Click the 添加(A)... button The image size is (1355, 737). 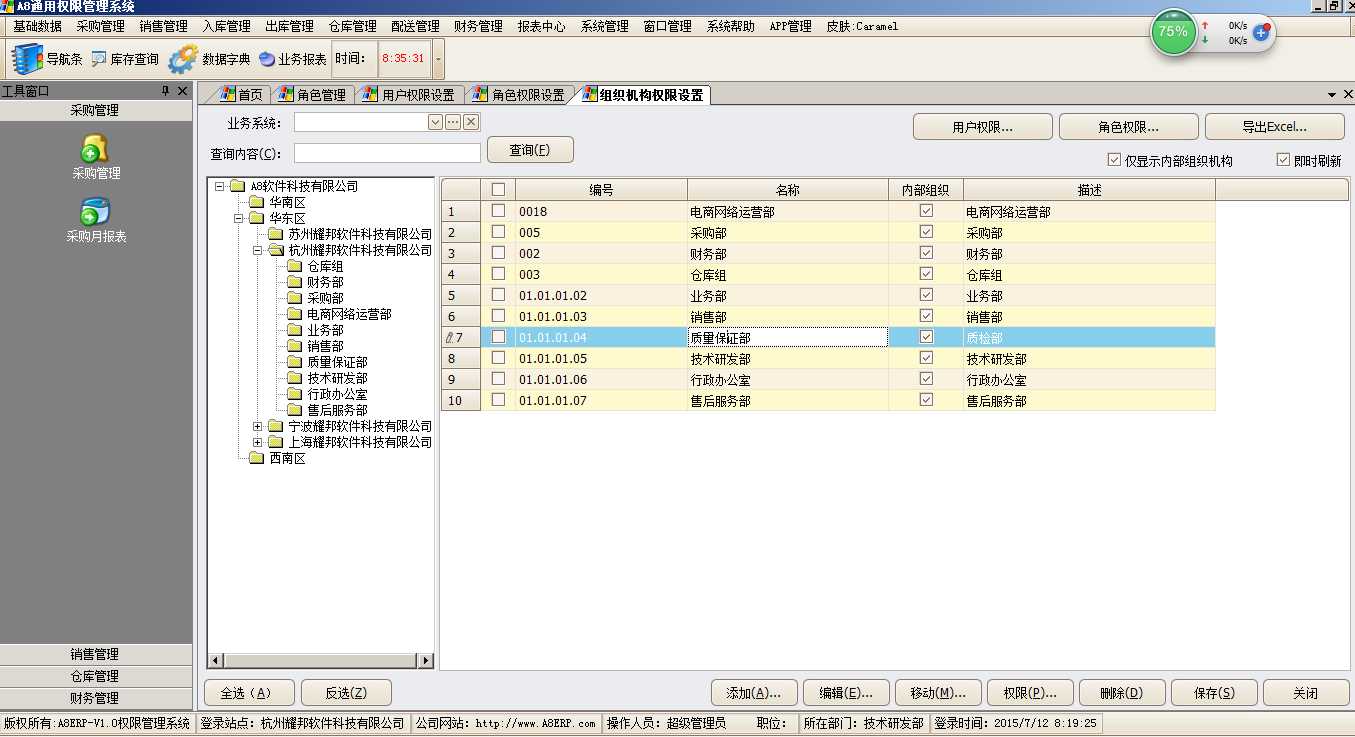(x=754, y=693)
